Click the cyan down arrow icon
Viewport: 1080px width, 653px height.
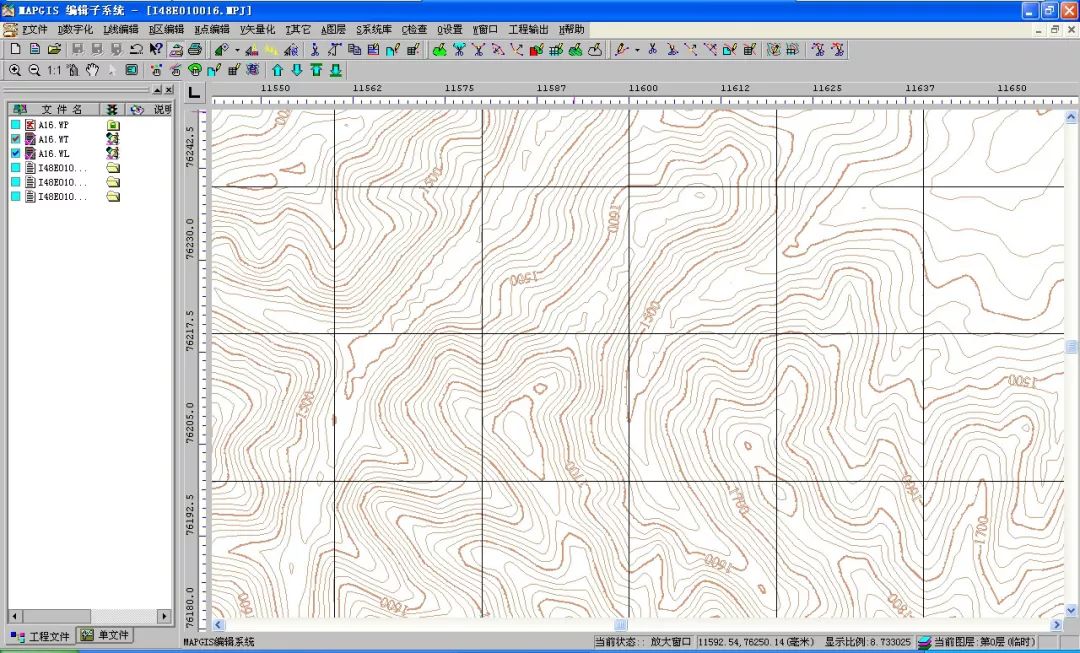point(297,70)
